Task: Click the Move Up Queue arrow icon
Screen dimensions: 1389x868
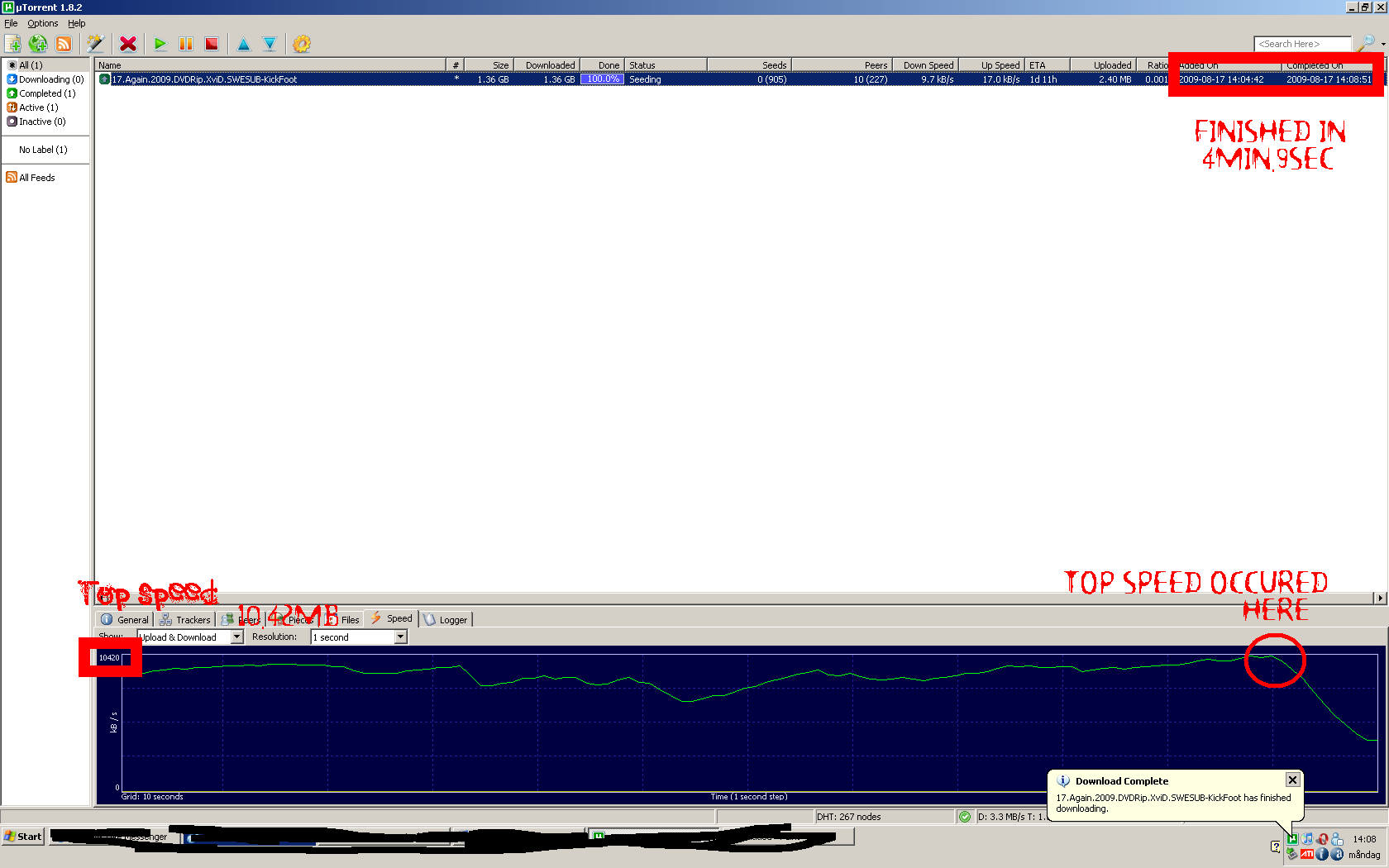Action: point(244,44)
